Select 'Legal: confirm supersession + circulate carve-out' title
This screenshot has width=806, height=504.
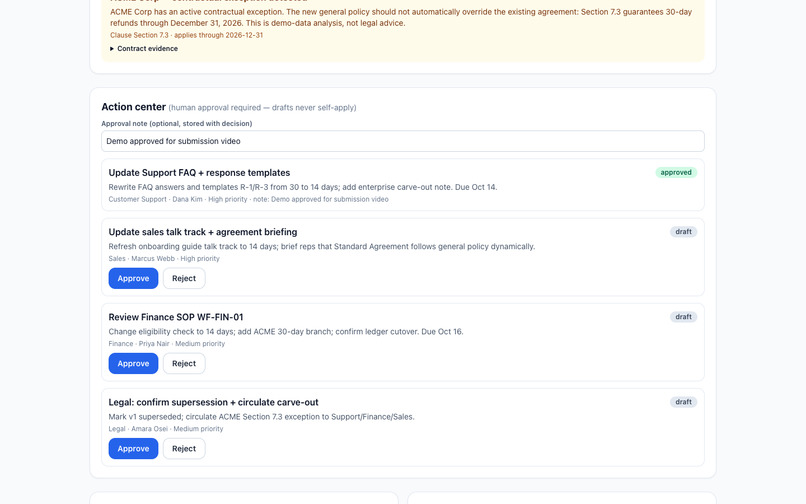click(x=213, y=402)
